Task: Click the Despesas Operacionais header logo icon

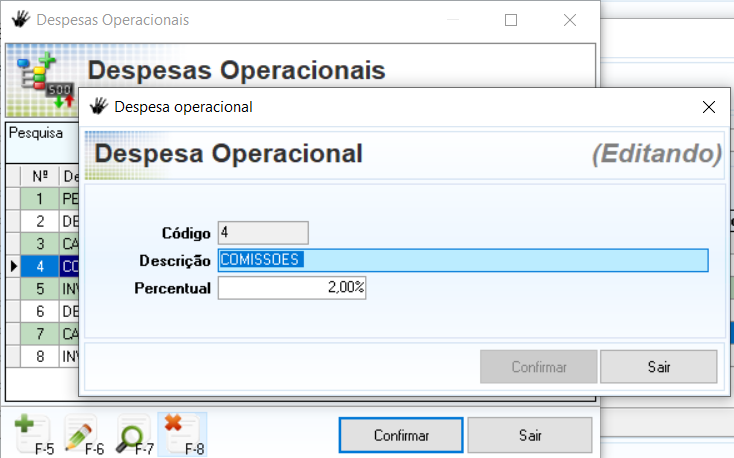Action: coord(44,80)
